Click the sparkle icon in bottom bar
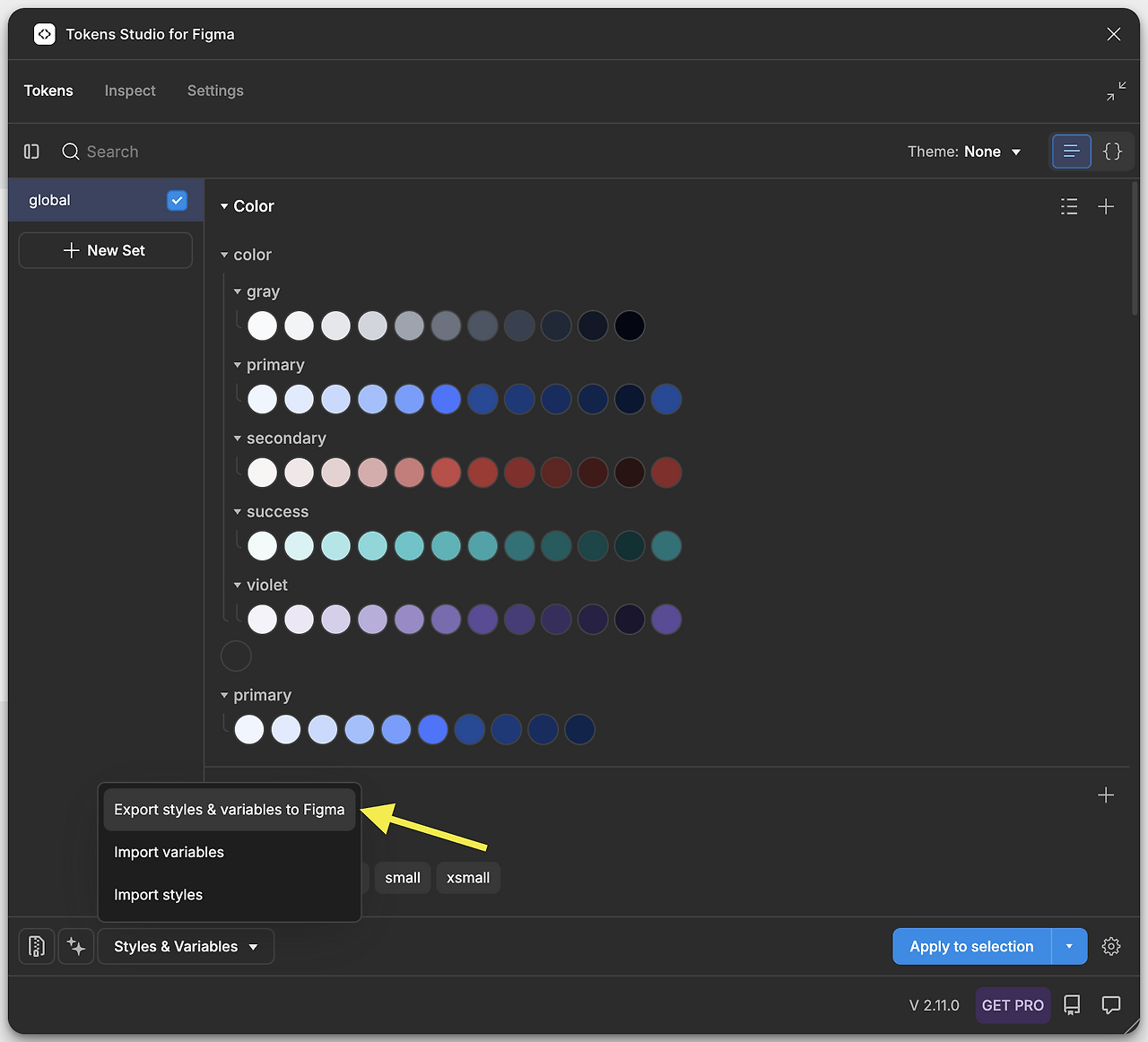 click(76, 946)
